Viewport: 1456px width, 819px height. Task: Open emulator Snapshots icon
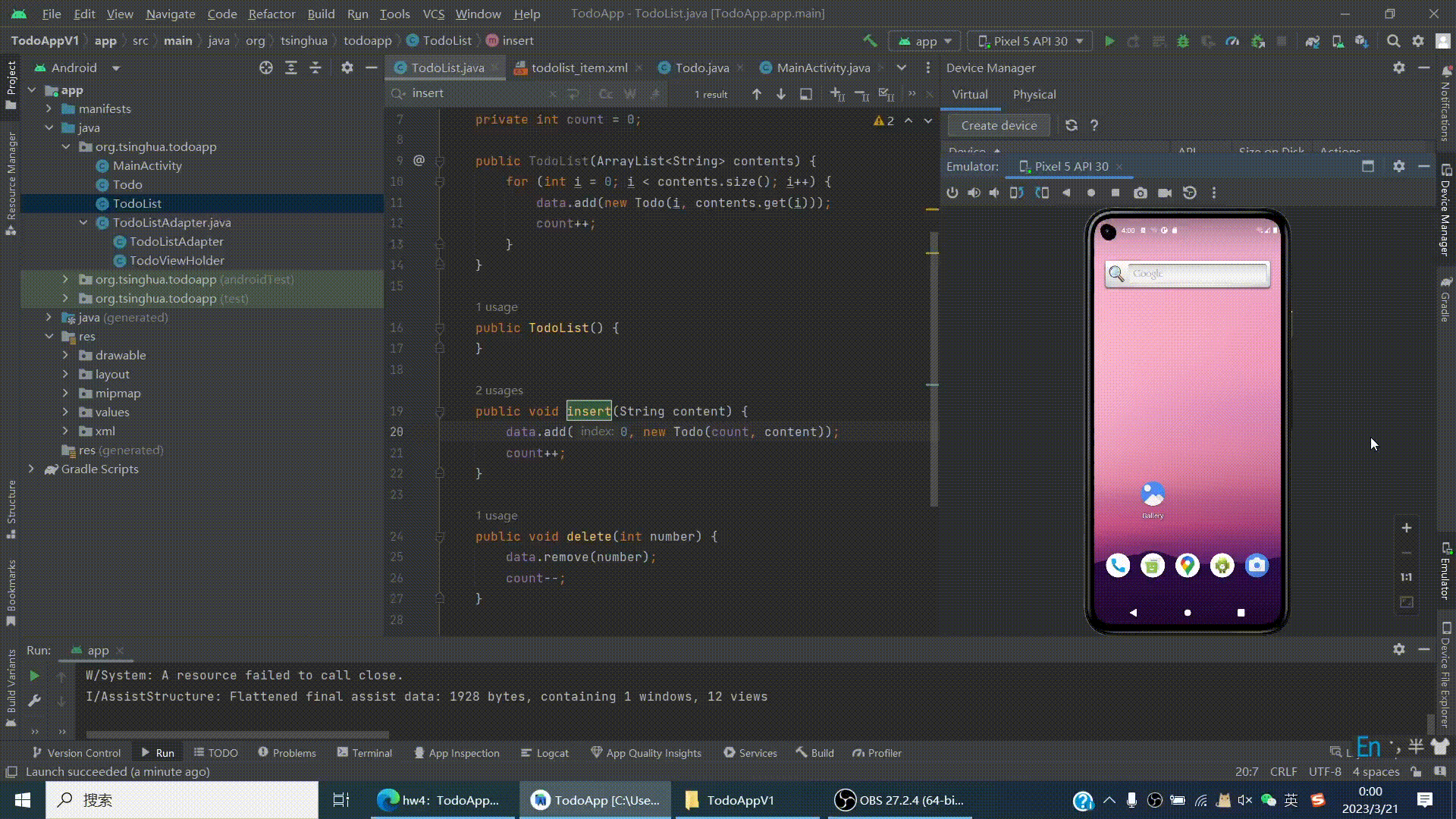1189,193
